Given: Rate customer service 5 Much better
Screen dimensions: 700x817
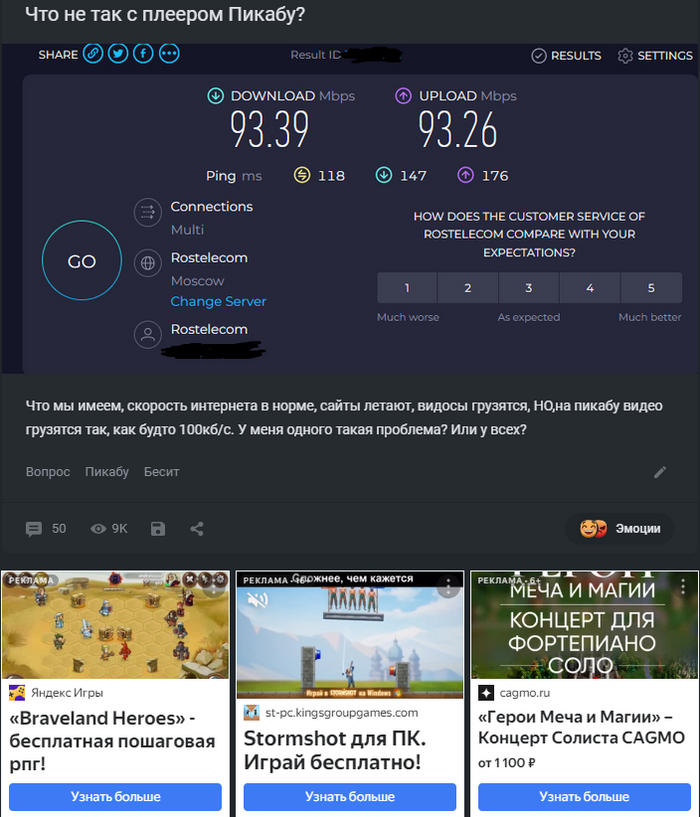Looking at the screenshot, I should point(651,288).
